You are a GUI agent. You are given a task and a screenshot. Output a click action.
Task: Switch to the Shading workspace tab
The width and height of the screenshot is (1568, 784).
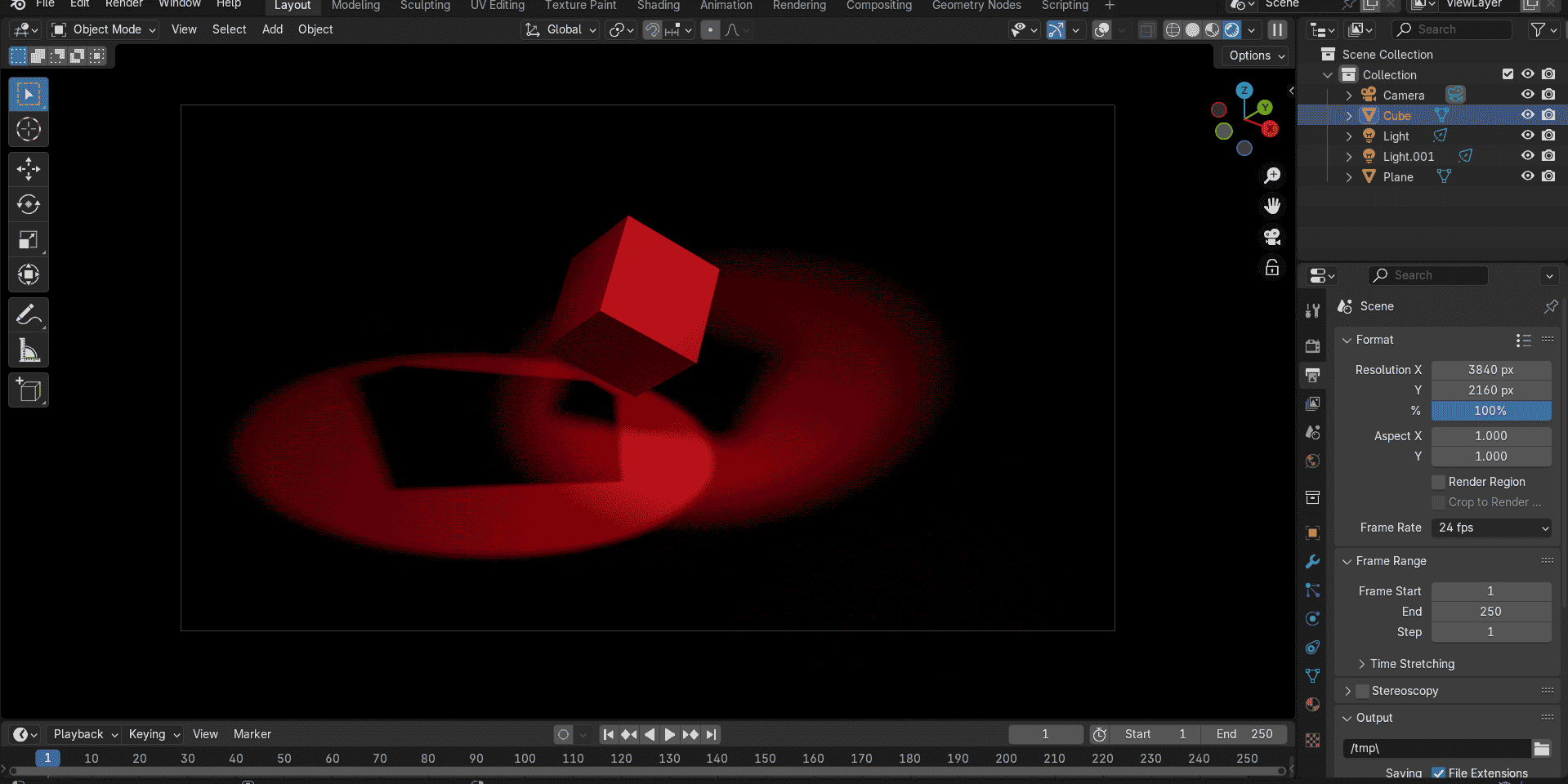[658, 5]
